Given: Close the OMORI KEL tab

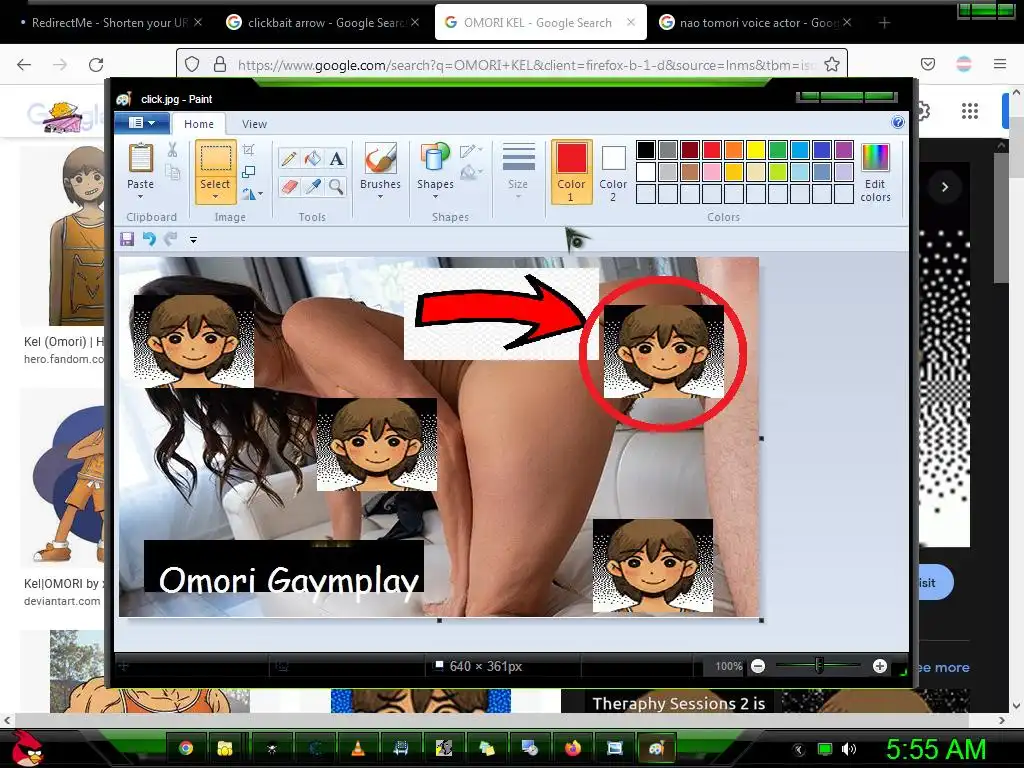Looking at the screenshot, I should (630, 22).
